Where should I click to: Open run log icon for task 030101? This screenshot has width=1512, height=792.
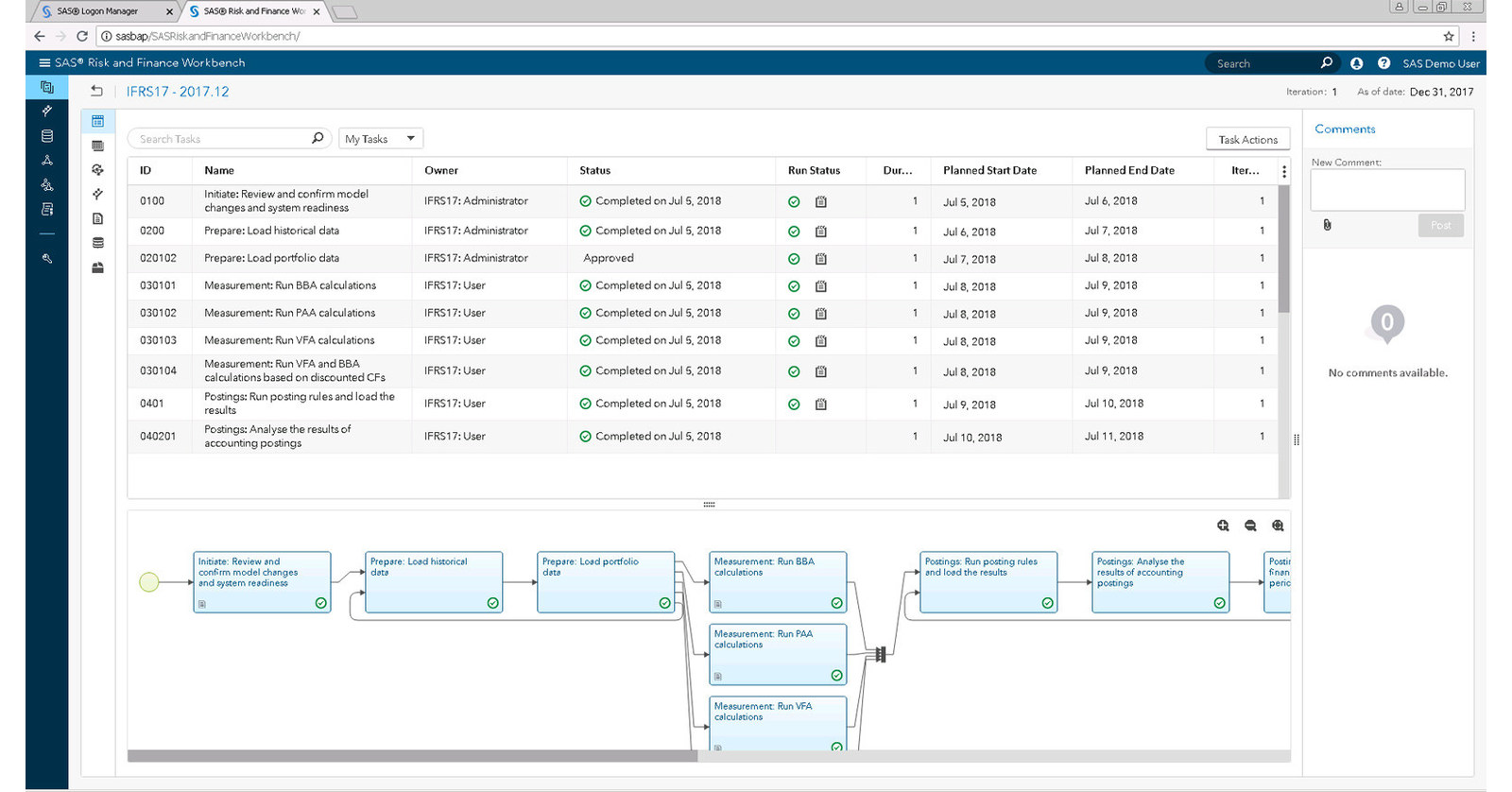tap(821, 286)
